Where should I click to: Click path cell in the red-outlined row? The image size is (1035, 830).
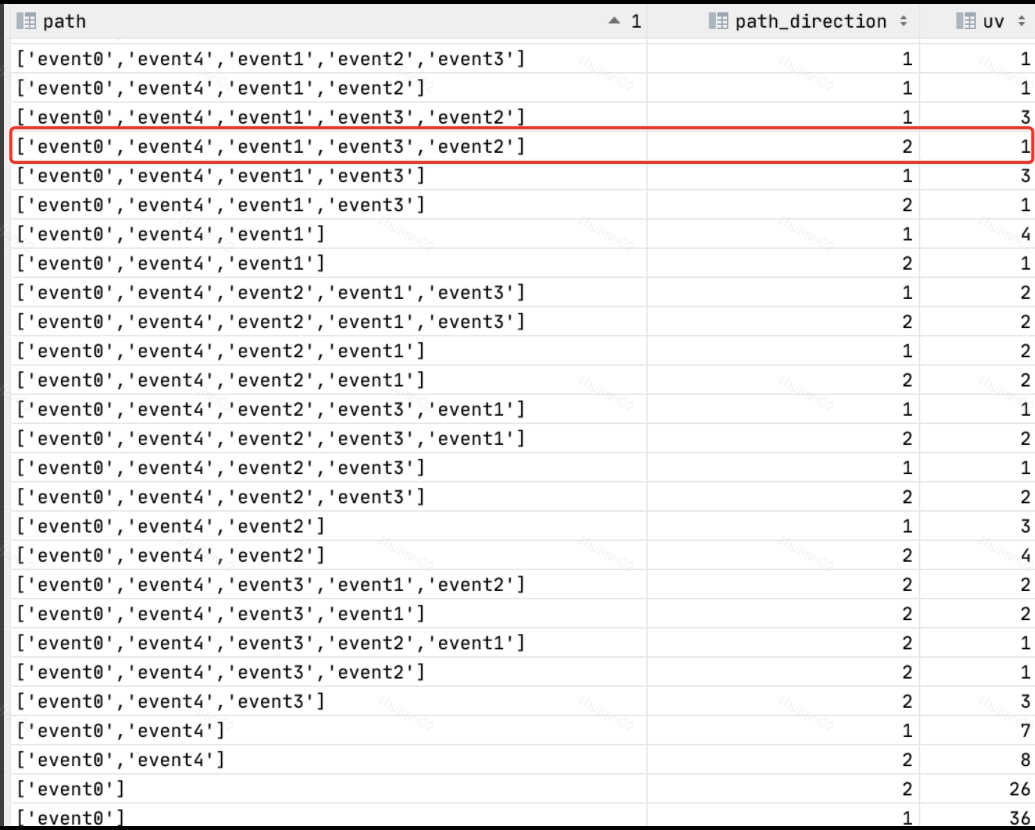coord(271,147)
